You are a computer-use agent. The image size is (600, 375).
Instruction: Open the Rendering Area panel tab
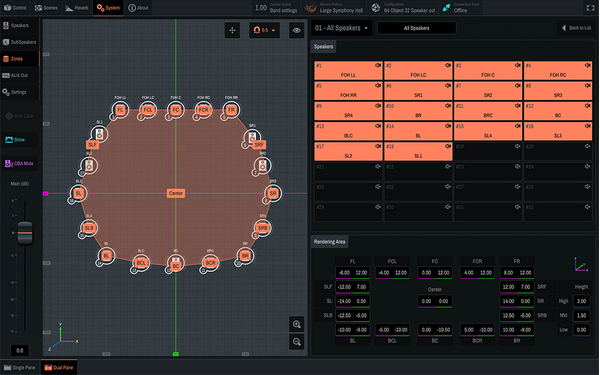pos(329,242)
